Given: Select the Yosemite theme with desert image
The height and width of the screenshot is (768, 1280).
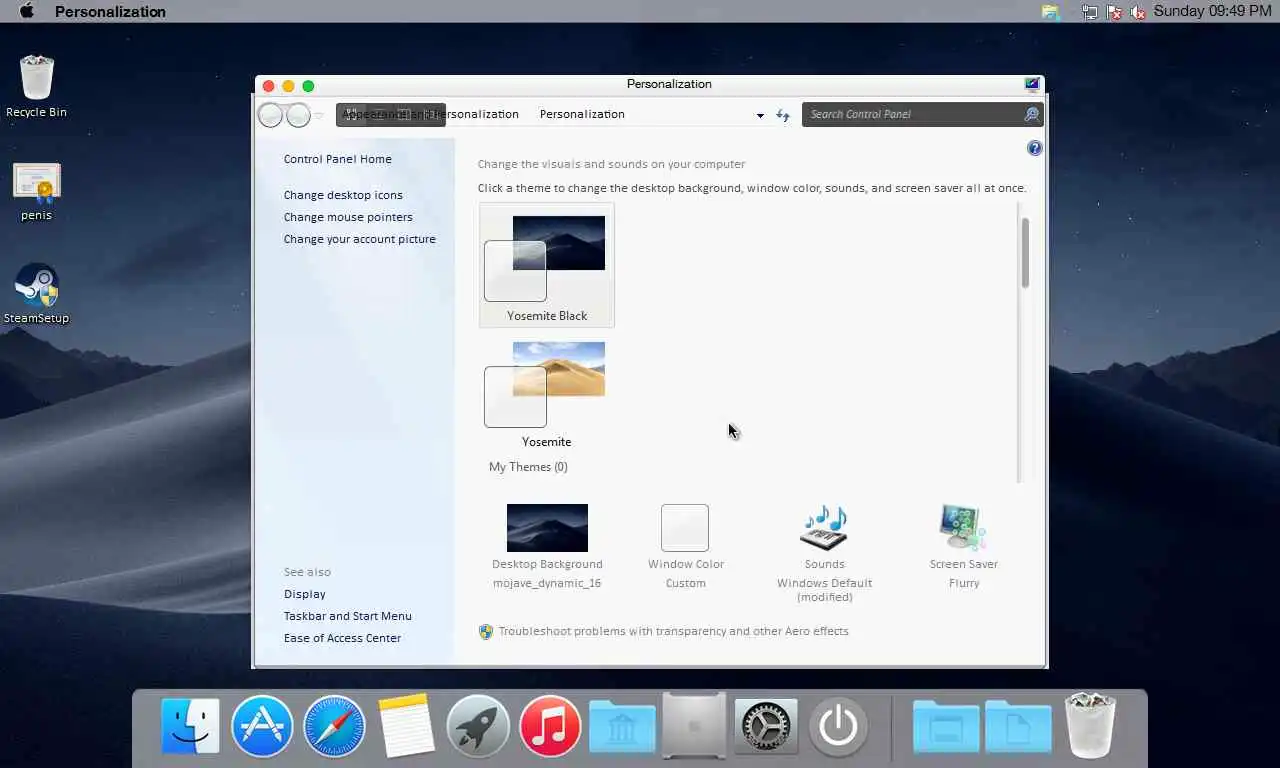Looking at the screenshot, I should pyautogui.click(x=547, y=393).
